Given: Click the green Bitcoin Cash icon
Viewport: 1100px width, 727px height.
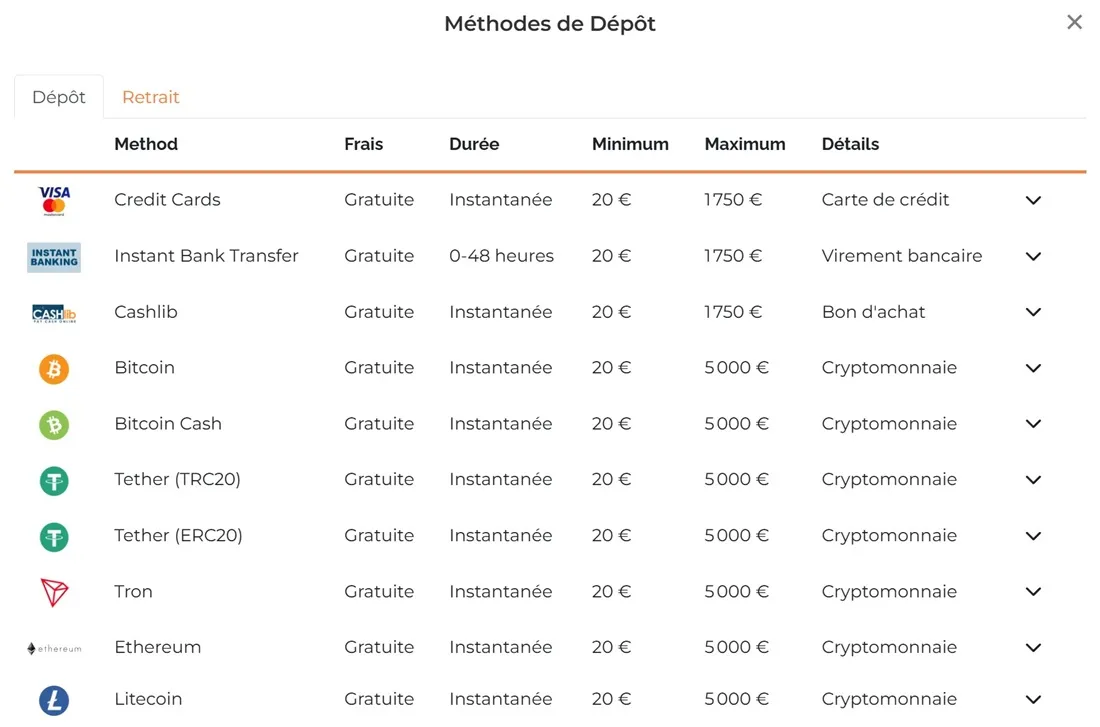Looking at the screenshot, I should (x=54, y=425).
